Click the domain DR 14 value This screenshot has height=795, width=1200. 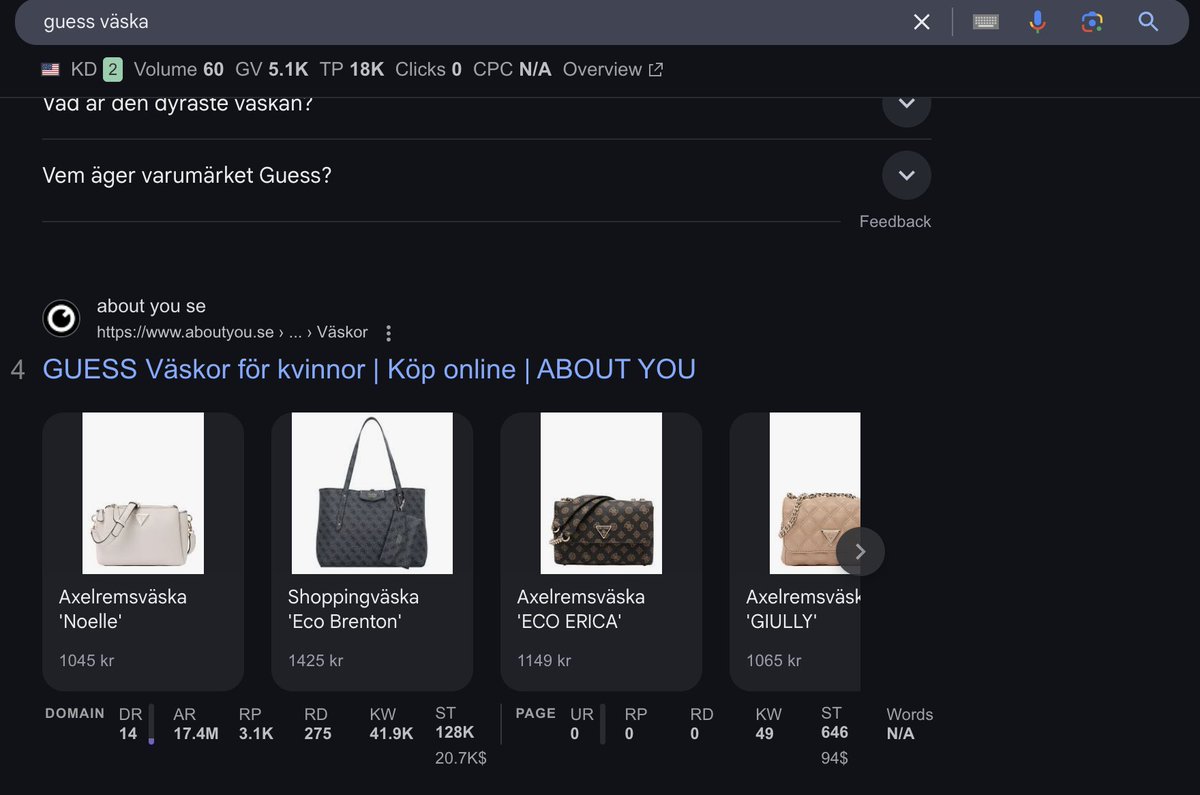(128, 734)
